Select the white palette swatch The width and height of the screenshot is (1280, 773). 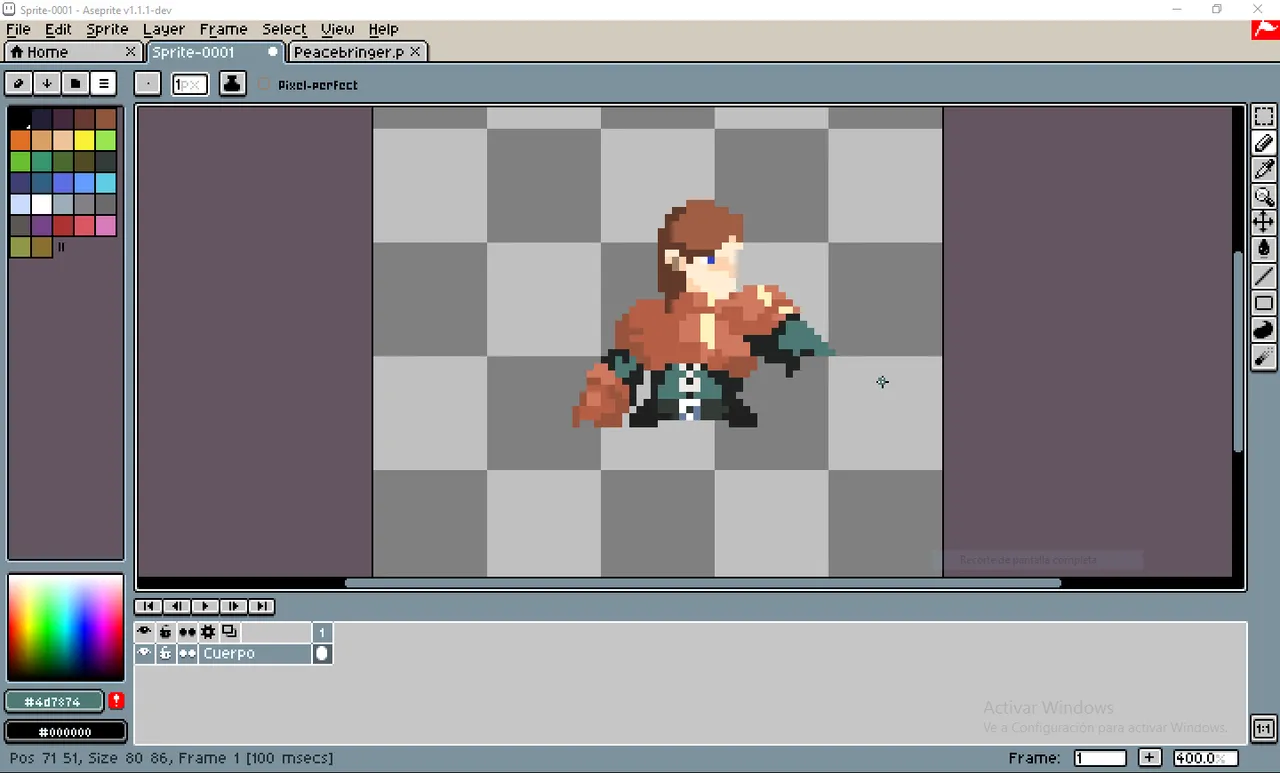[x=41, y=204]
